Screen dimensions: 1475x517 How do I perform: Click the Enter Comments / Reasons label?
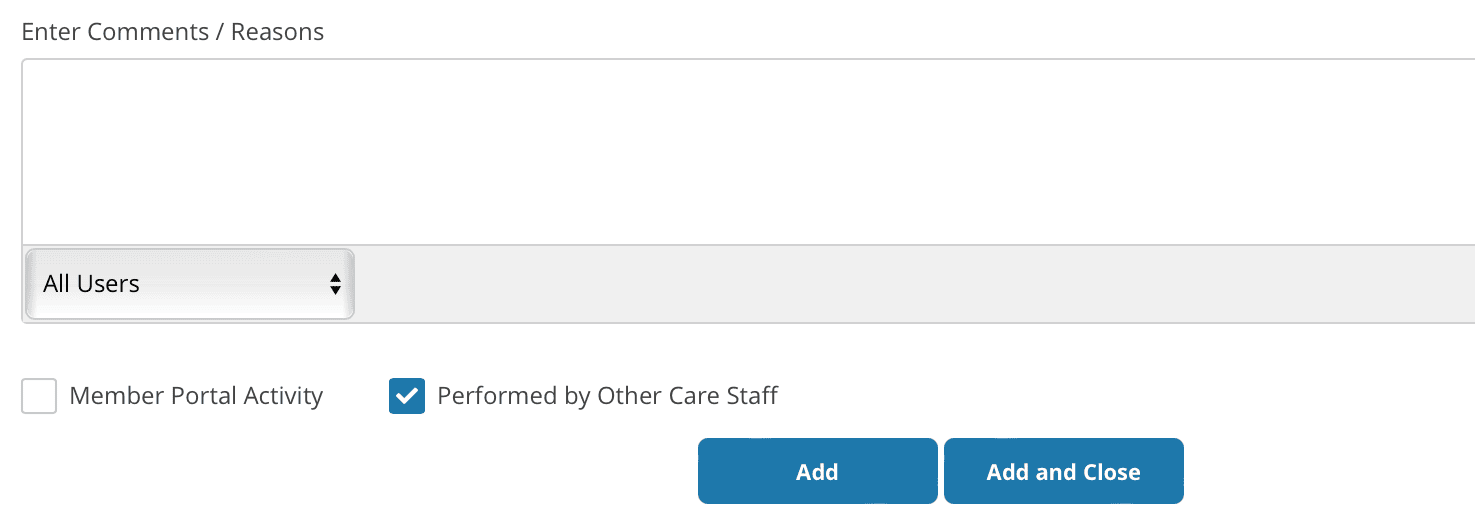pyautogui.click(x=172, y=32)
